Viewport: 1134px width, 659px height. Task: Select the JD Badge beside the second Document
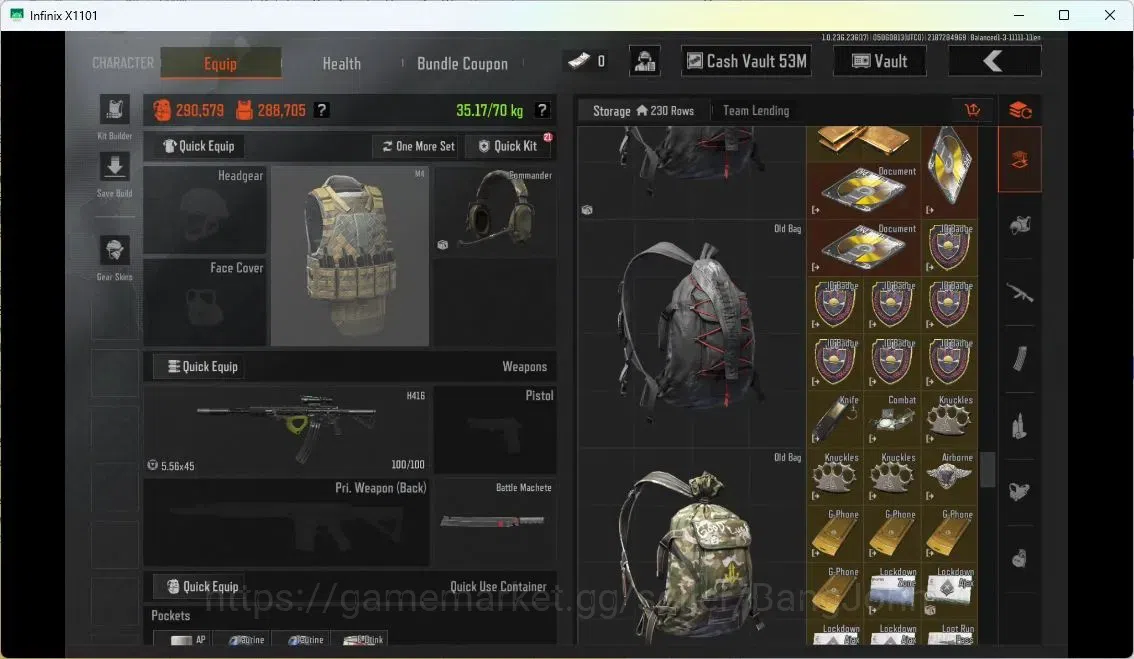[x=949, y=247]
